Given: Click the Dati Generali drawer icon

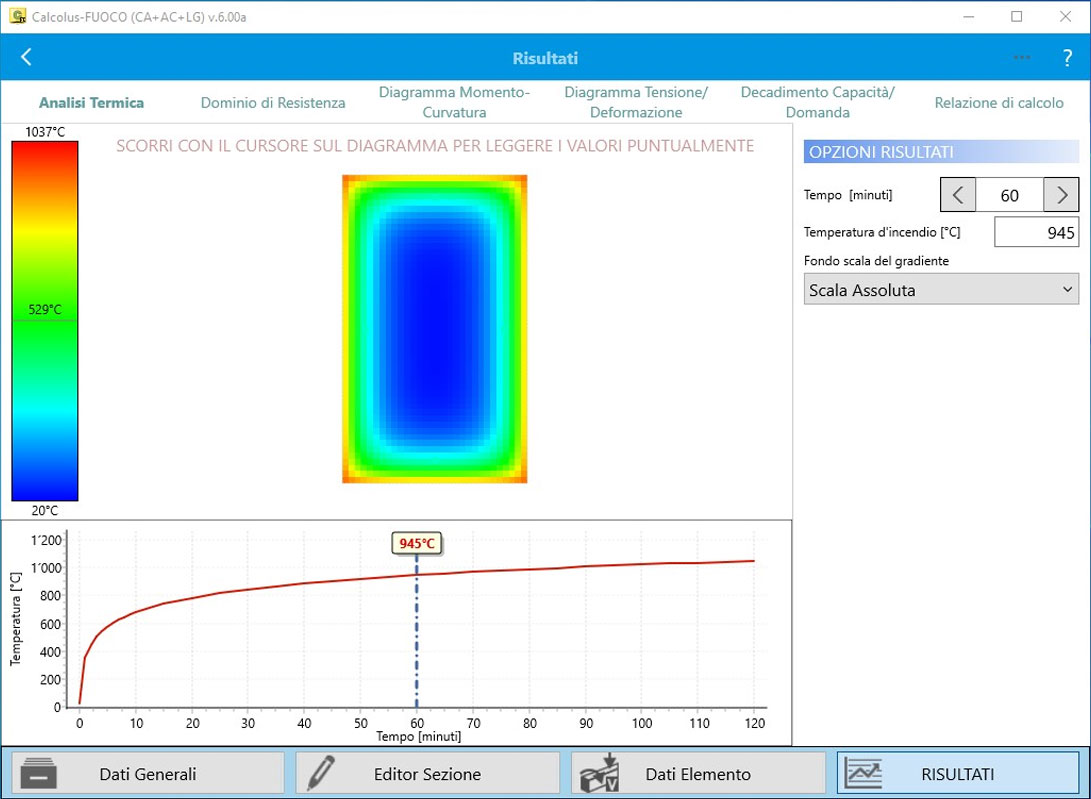Looking at the screenshot, I should coord(40,773).
